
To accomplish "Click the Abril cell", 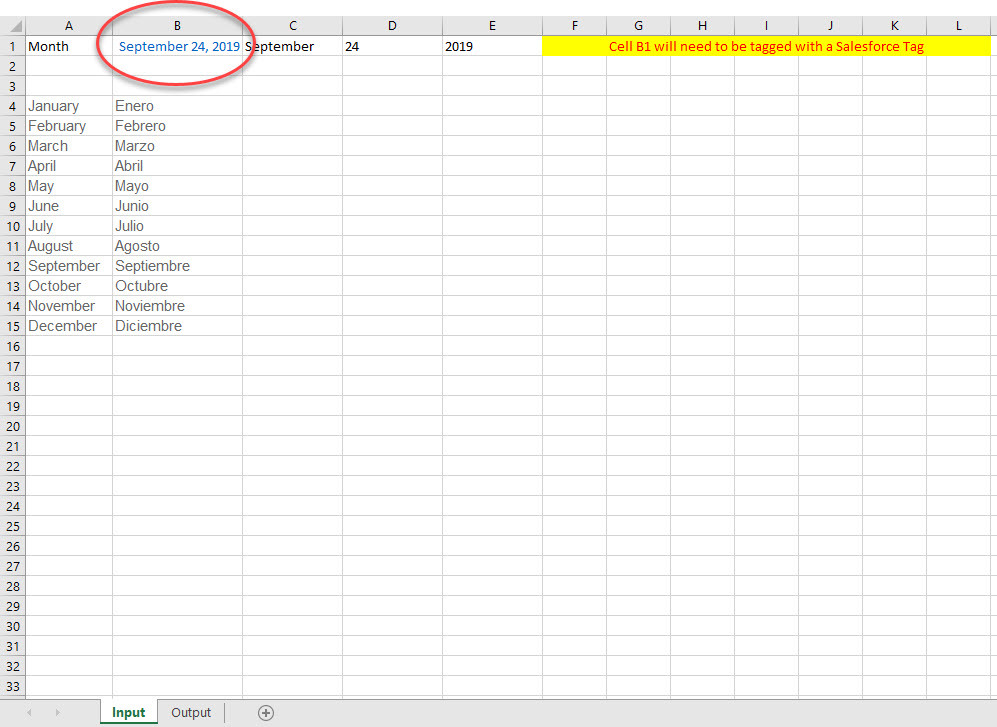I will (177, 166).
